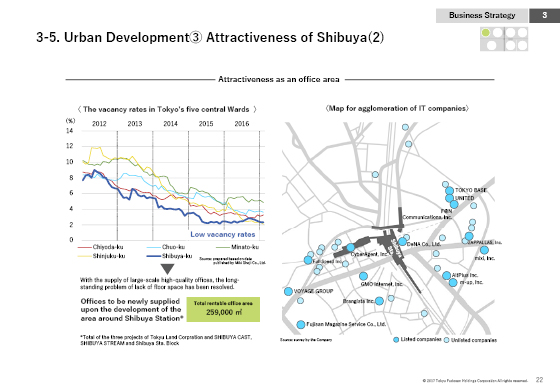The width and height of the screenshot is (560, 388).
Task: Click the blue dot right of Branglsta Inc.
Action: click(379, 301)
